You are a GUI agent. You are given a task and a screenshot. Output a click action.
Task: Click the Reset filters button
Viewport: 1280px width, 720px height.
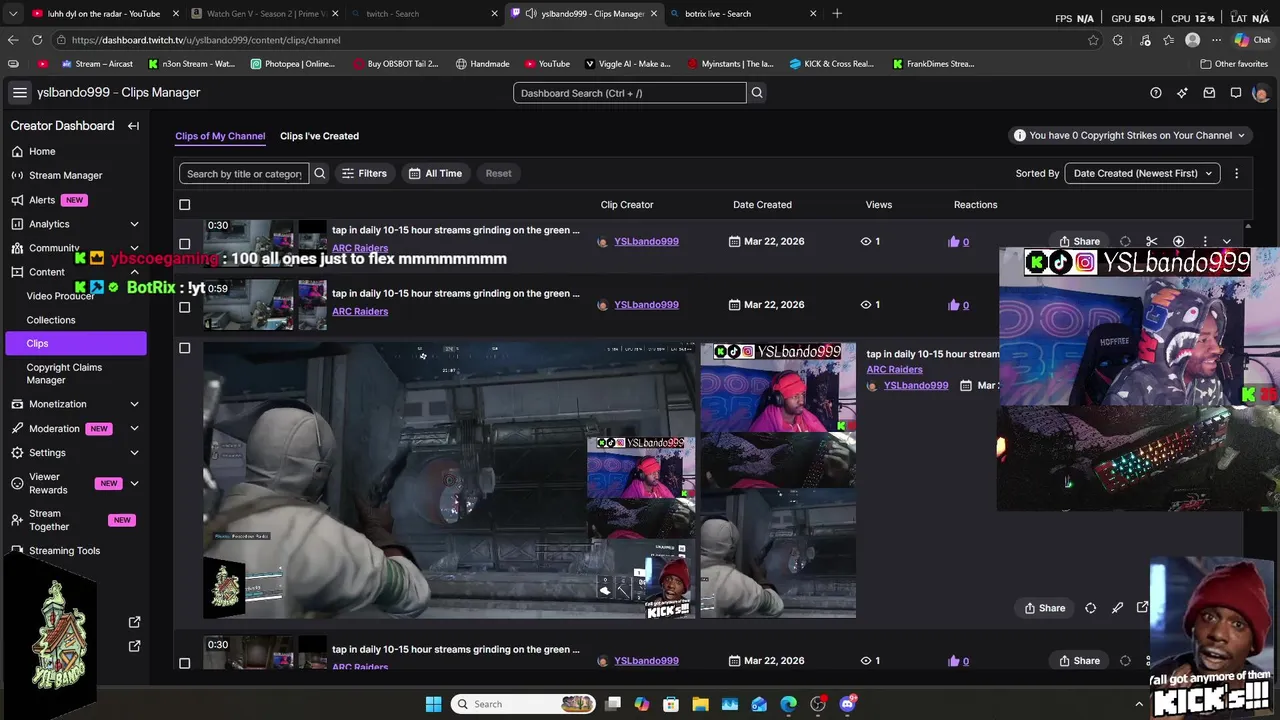click(498, 173)
